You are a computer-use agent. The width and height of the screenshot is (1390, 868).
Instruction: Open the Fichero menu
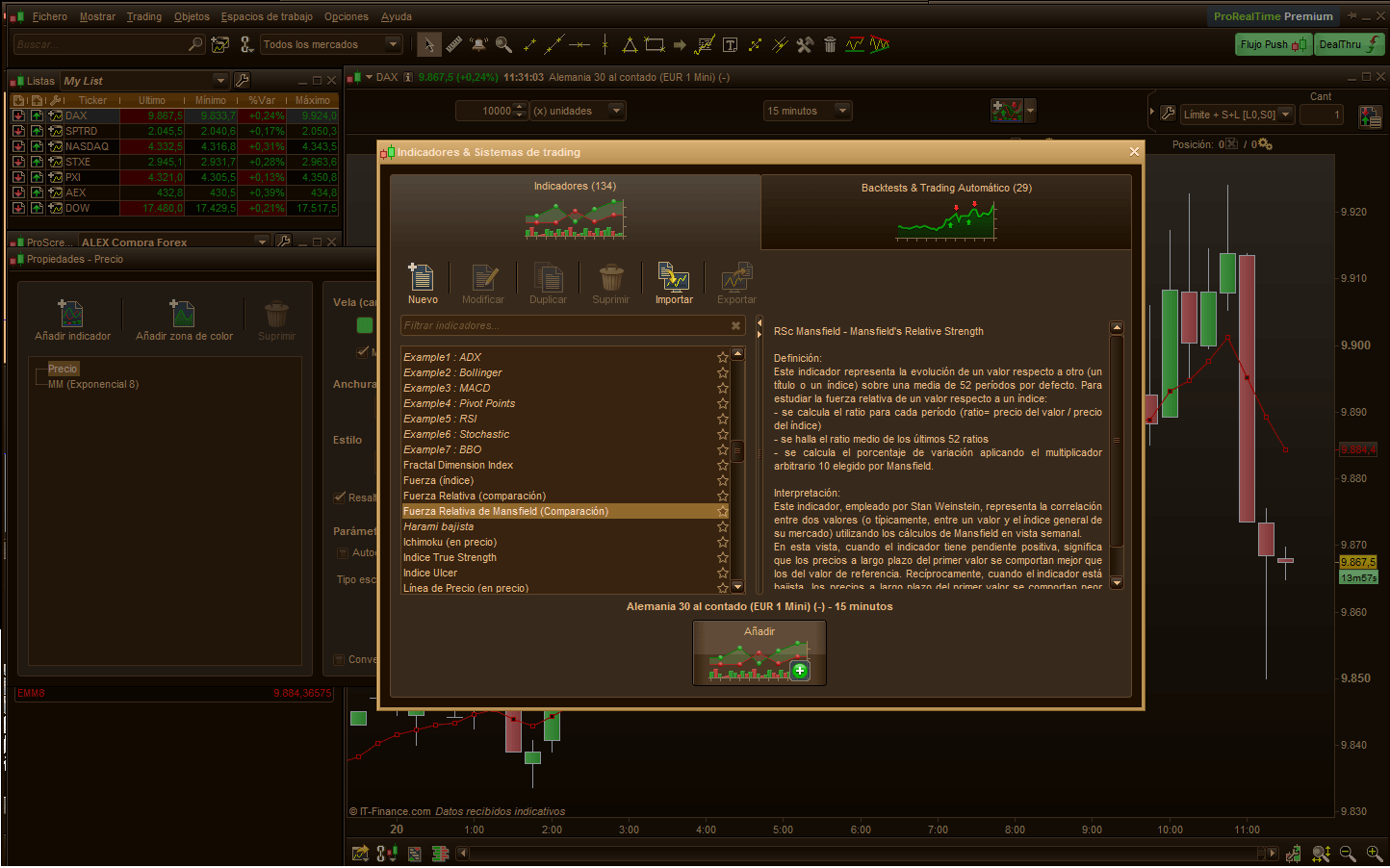point(50,16)
